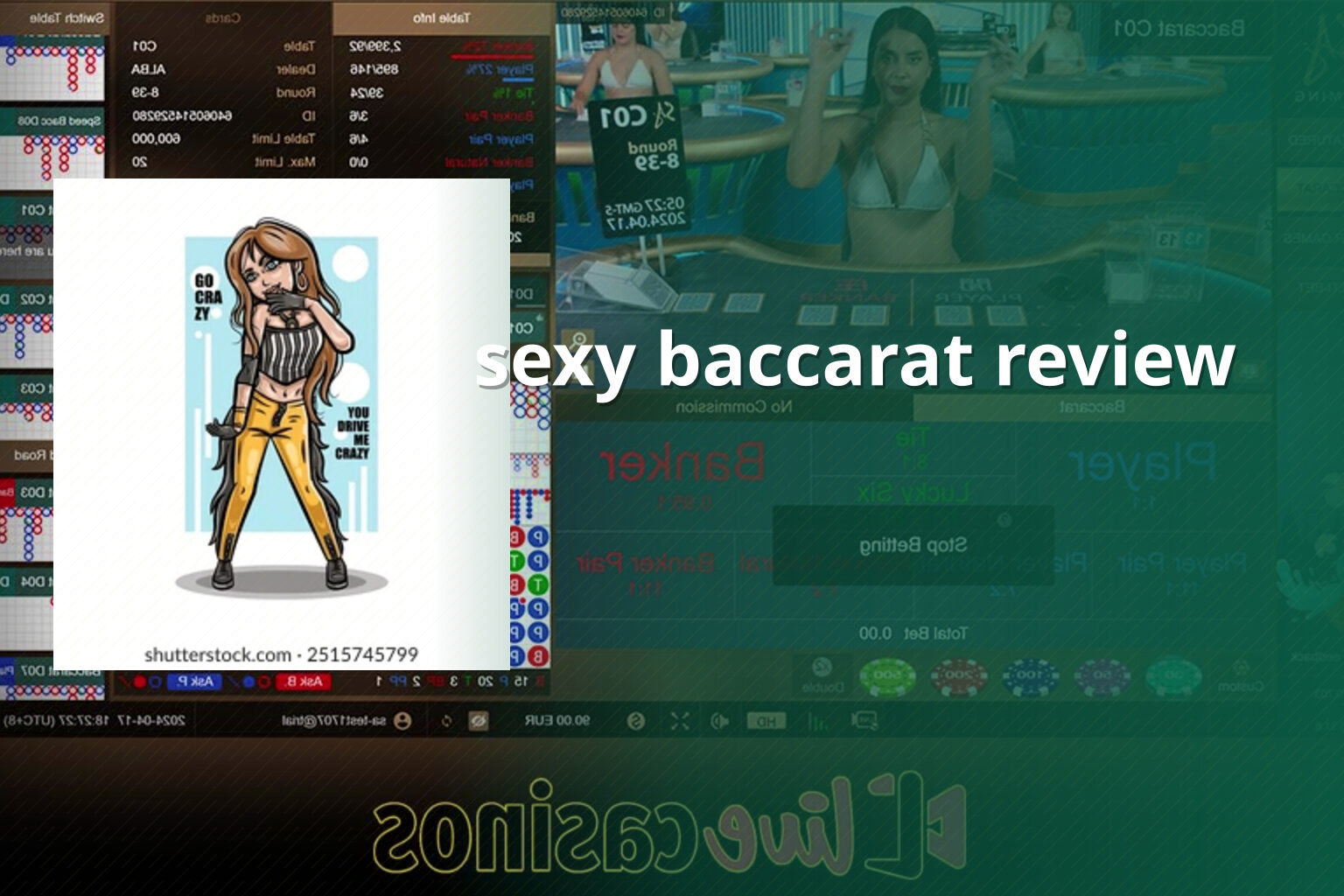This screenshot has width=1344, height=896.
Task: Click the sa-test account name
Action: (334, 721)
